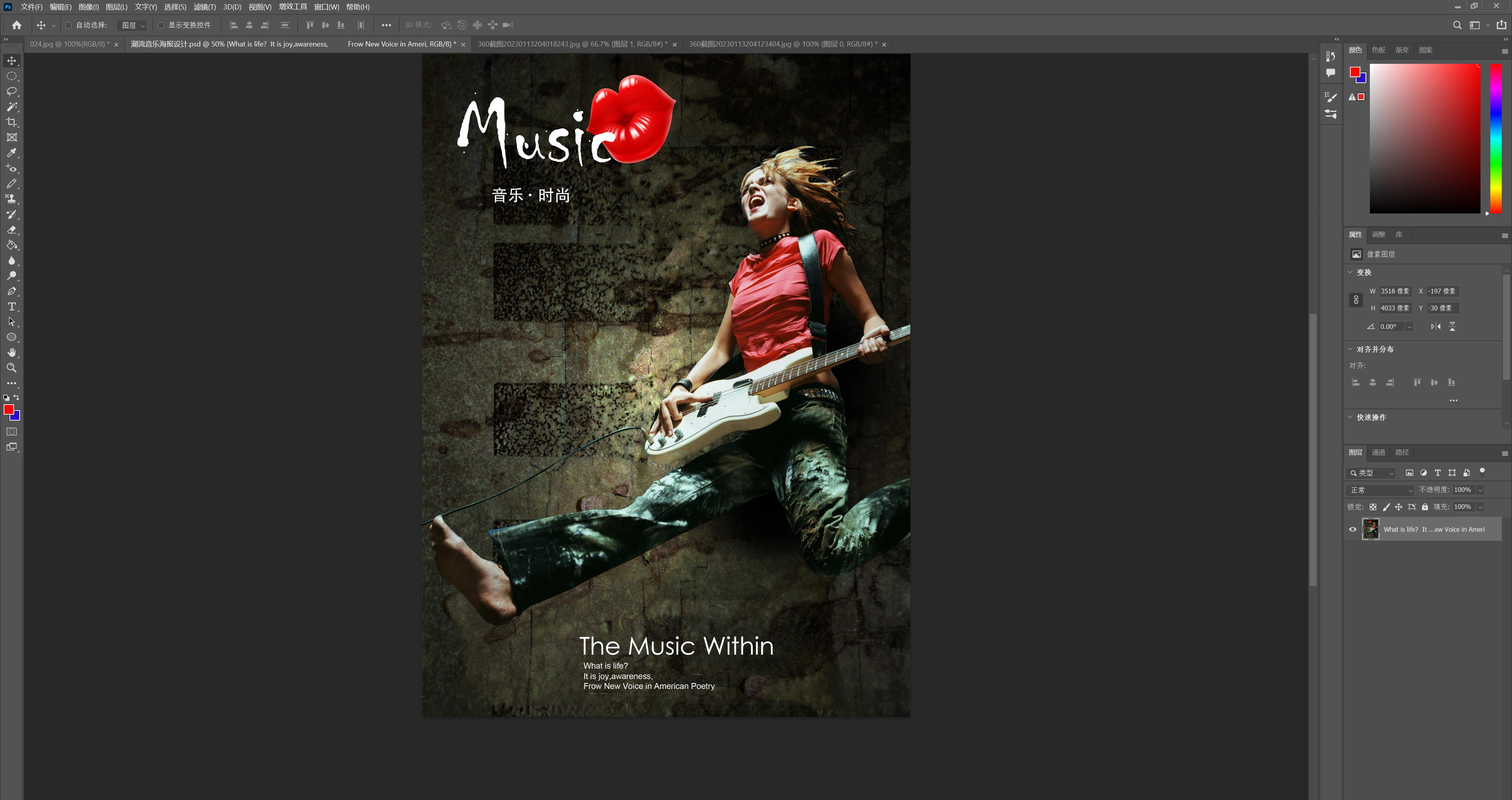Select the Move tool in toolbox
The image size is (1512, 800).
click(12, 61)
